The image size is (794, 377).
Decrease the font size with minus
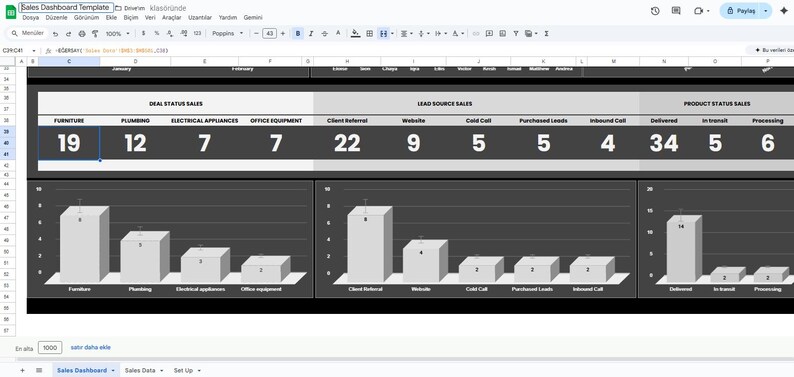click(256, 33)
